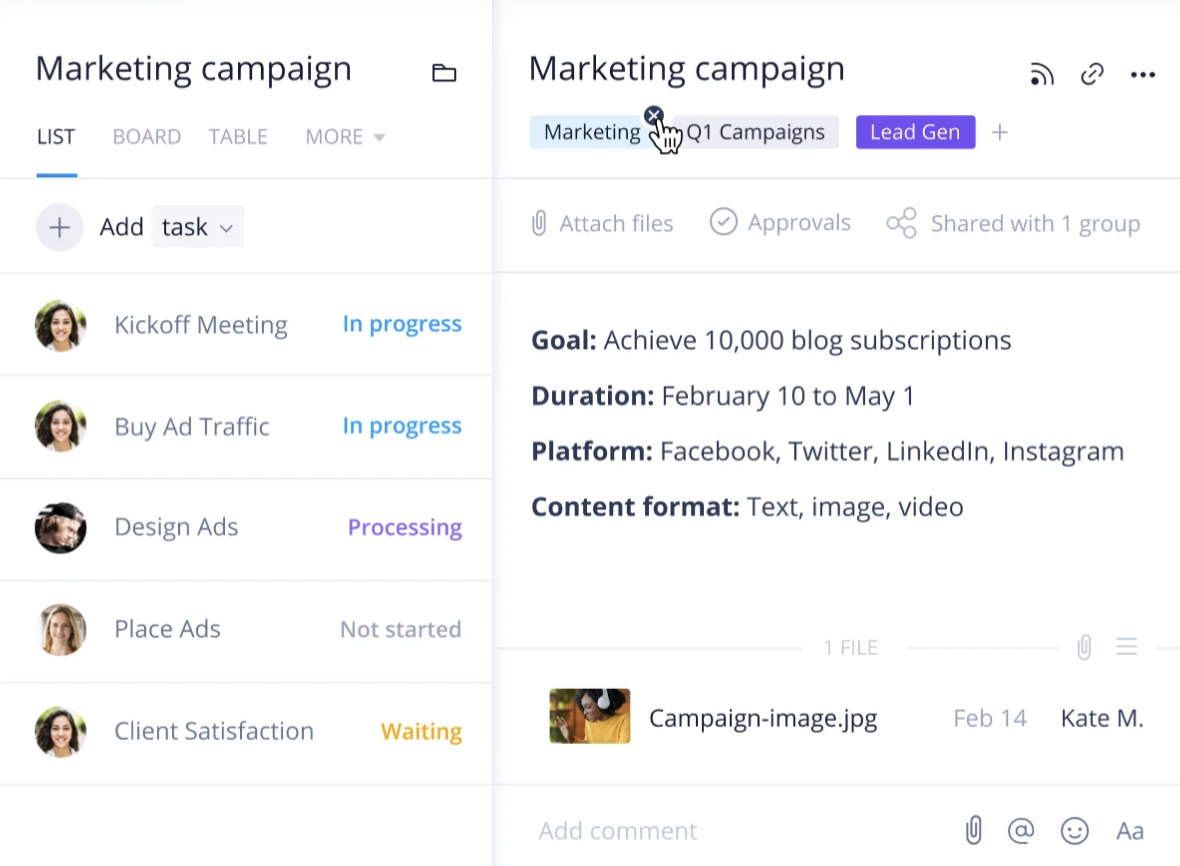
Task: Select the purple Lead Gen tag
Action: pos(915,132)
